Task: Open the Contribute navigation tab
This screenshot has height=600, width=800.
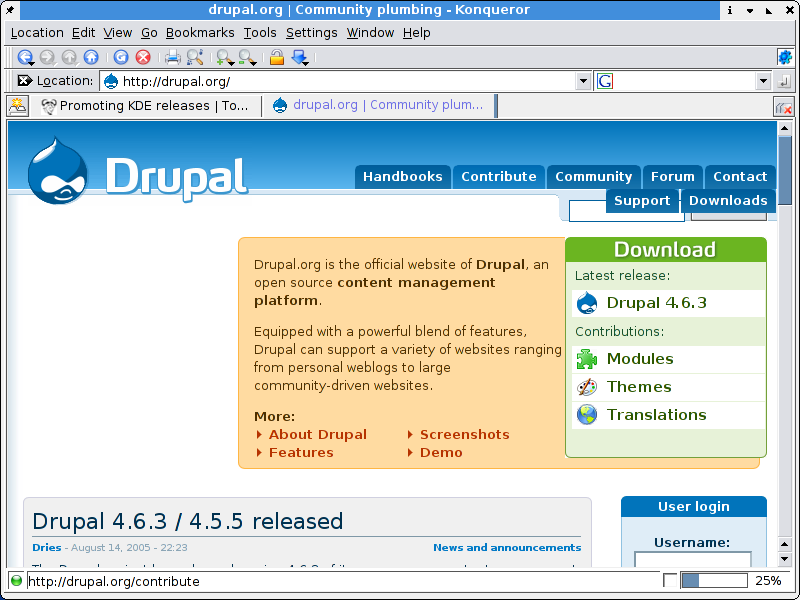Action: [x=498, y=177]
